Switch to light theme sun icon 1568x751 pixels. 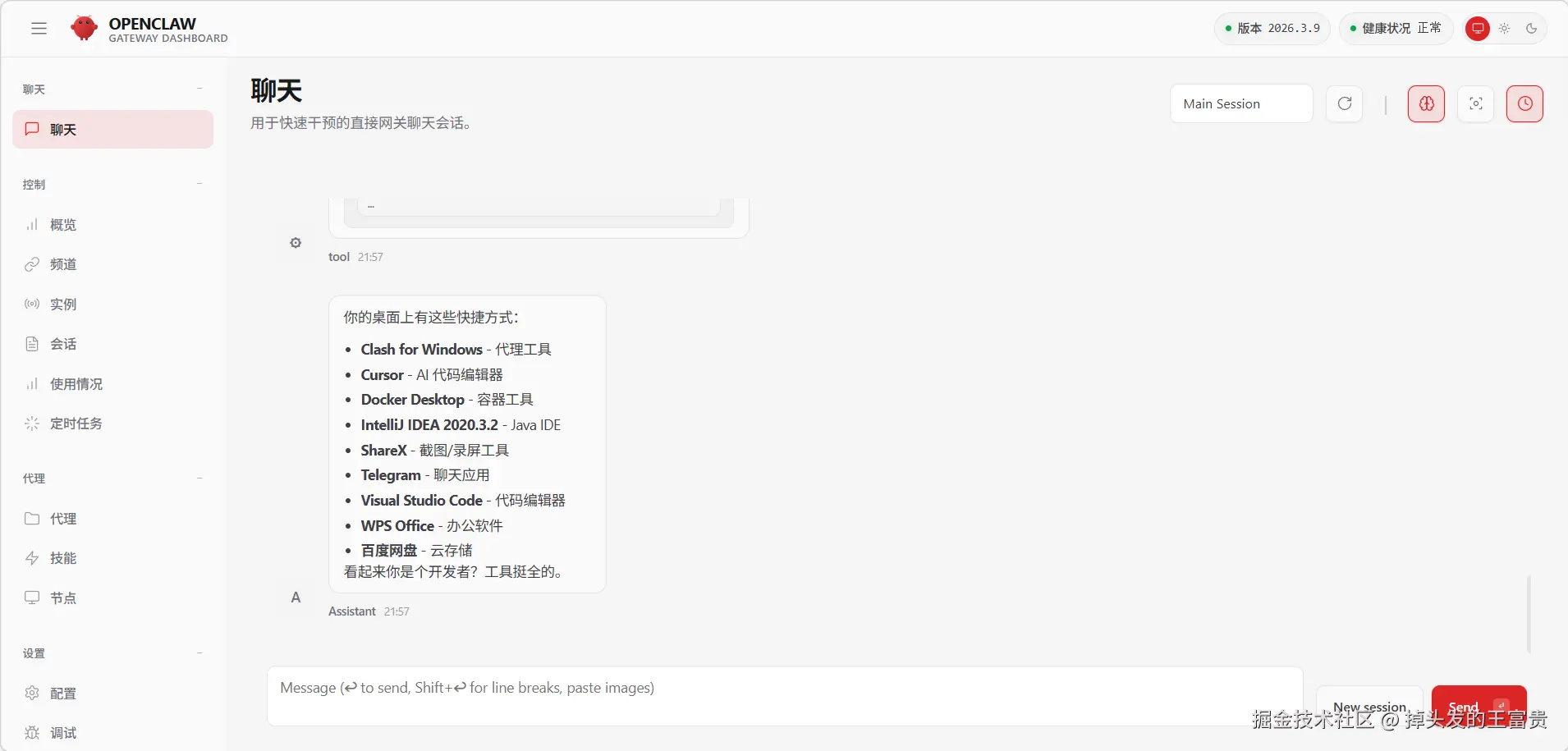[x=1504, y=29]
